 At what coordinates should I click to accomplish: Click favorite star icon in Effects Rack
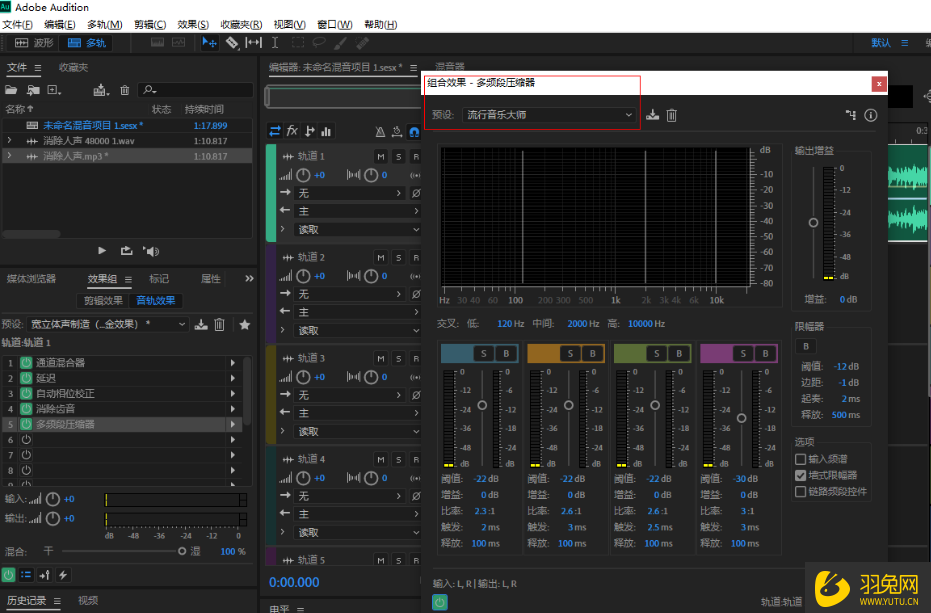pyautogui.click(x=245, y=324)
